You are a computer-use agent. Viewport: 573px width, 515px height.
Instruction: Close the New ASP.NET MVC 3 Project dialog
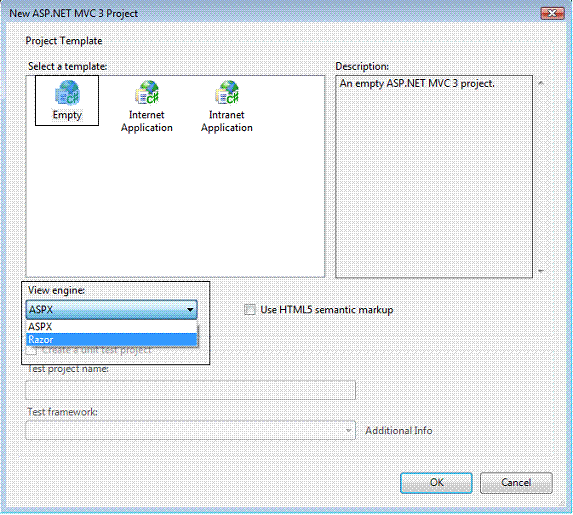tap(552, 14)
